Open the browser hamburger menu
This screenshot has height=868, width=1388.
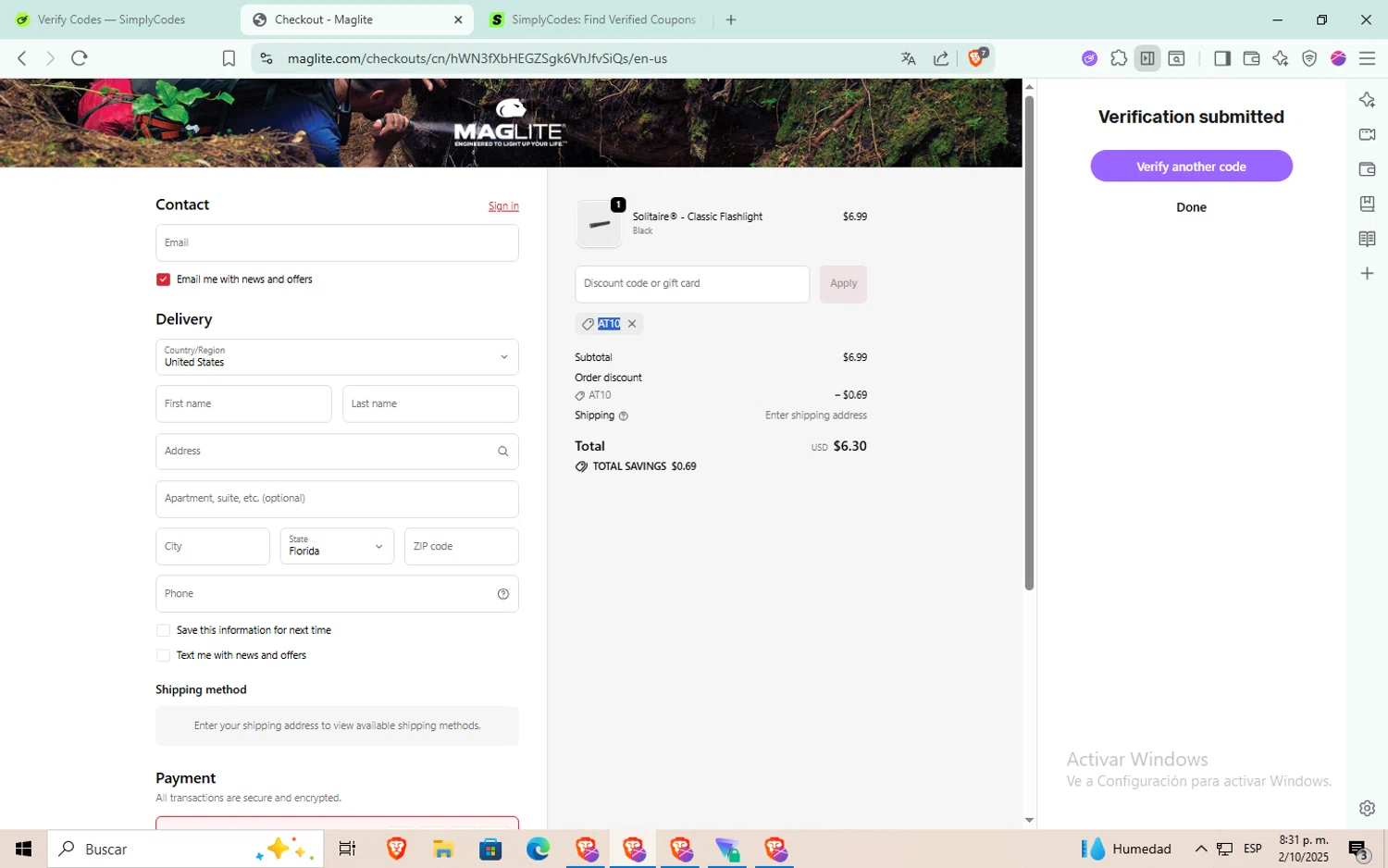tap(1367, 58)
